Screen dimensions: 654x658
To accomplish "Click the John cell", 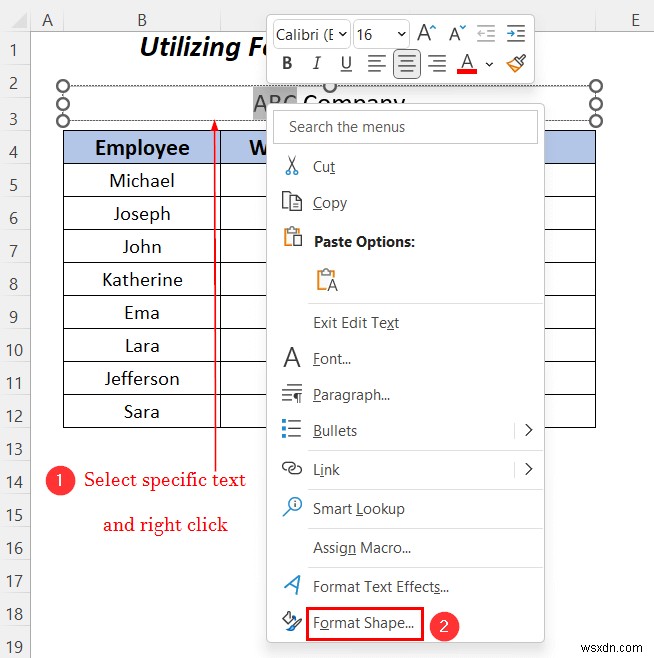I will [142, 246].
